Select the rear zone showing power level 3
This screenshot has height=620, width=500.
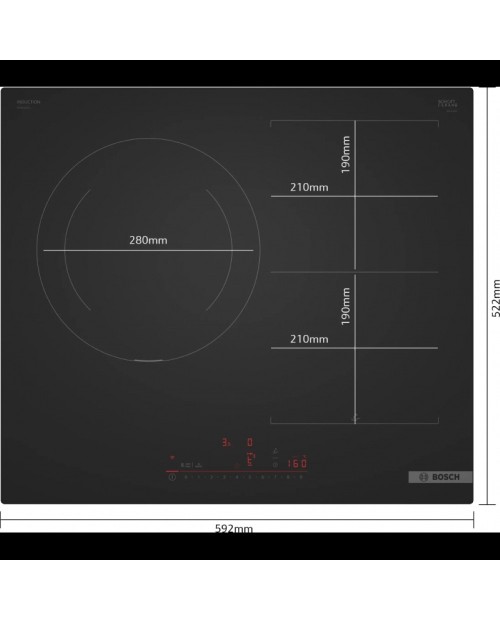226,442
